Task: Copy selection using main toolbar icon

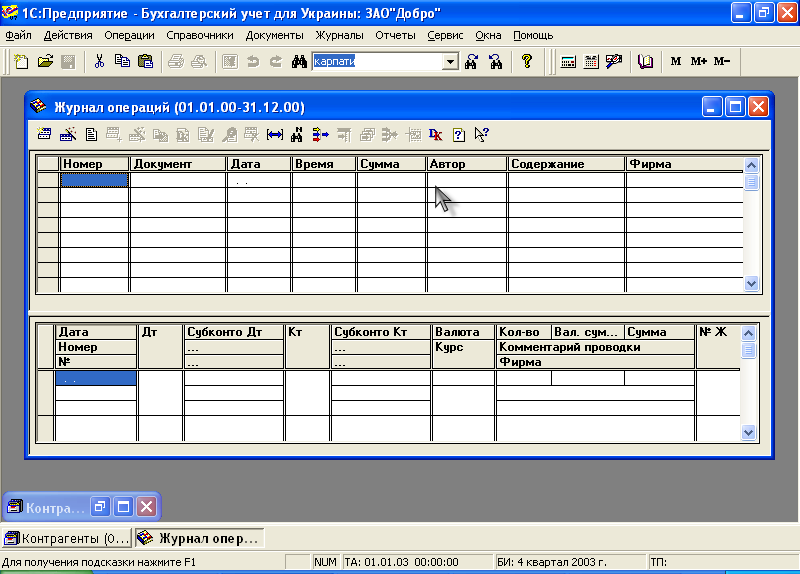Action: tap(122, 62)
